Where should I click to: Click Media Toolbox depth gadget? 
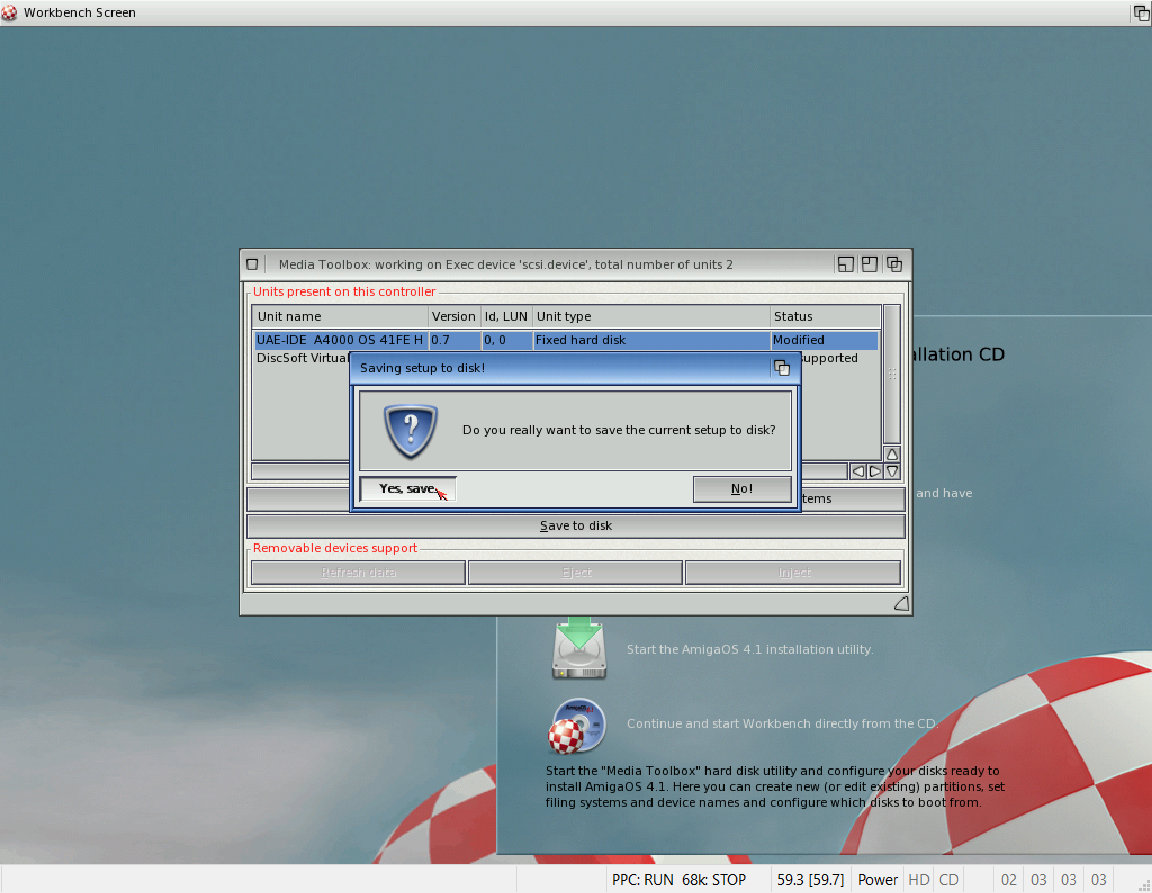pos(894,265)
